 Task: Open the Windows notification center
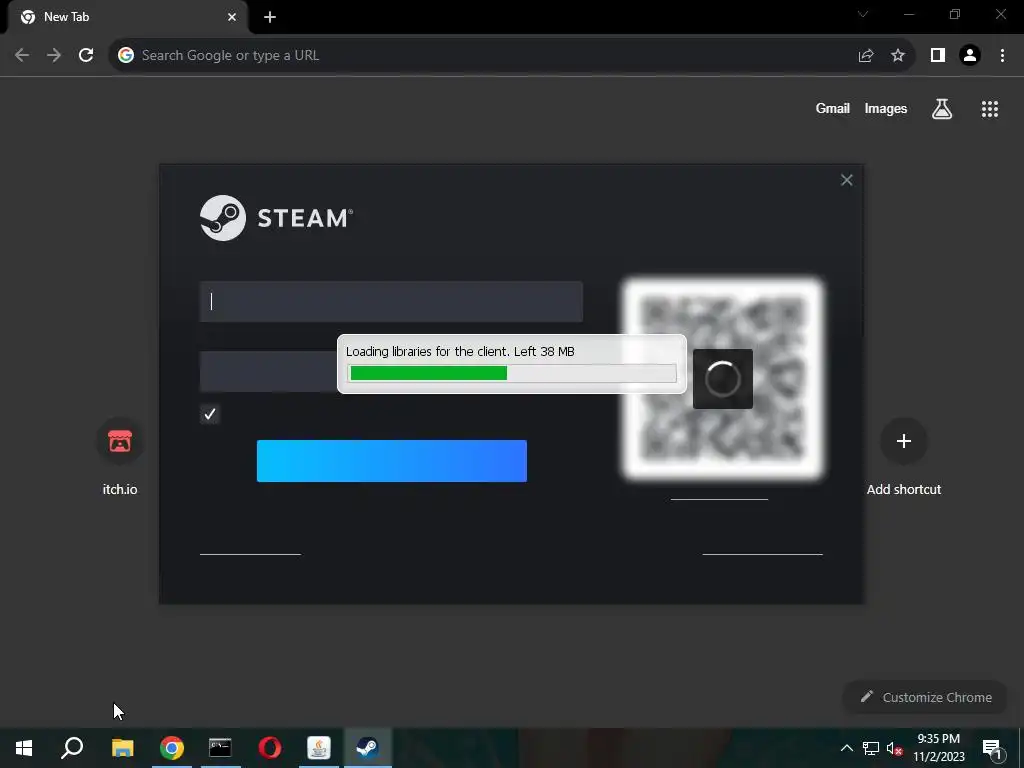pyautogui.click(x=992, y=748)
